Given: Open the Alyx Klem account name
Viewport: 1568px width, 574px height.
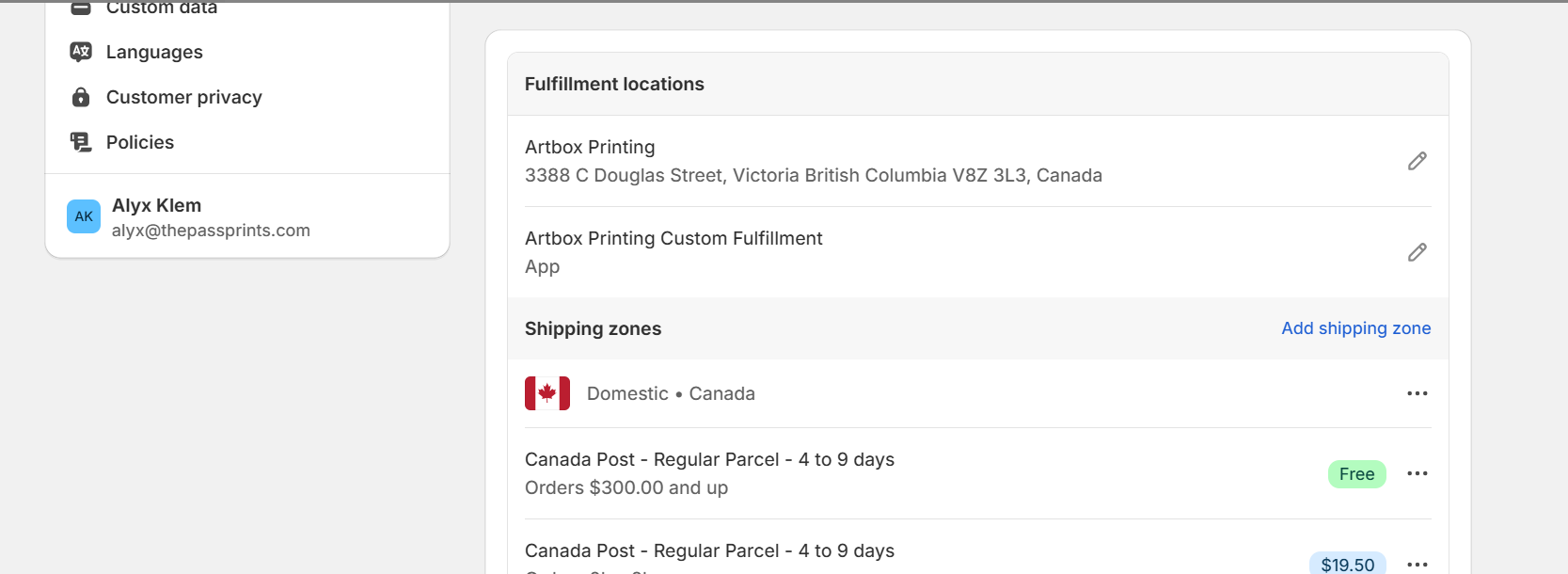Looking at the screenshot, I should pos(156,205).
